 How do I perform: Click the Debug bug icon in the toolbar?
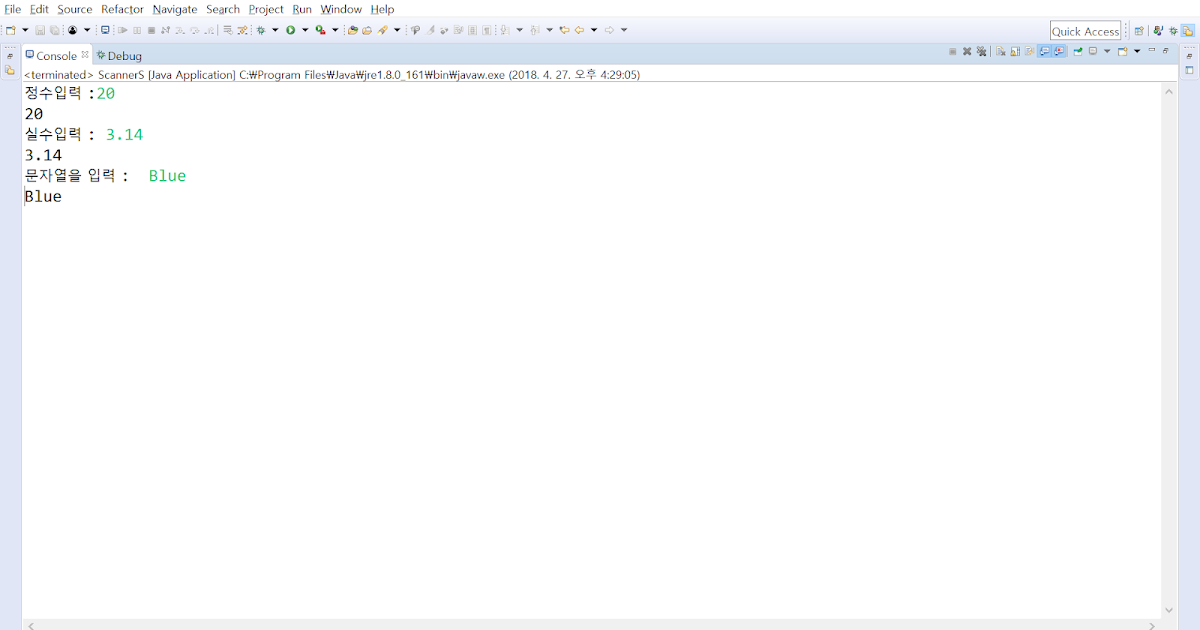coord(262,30)
